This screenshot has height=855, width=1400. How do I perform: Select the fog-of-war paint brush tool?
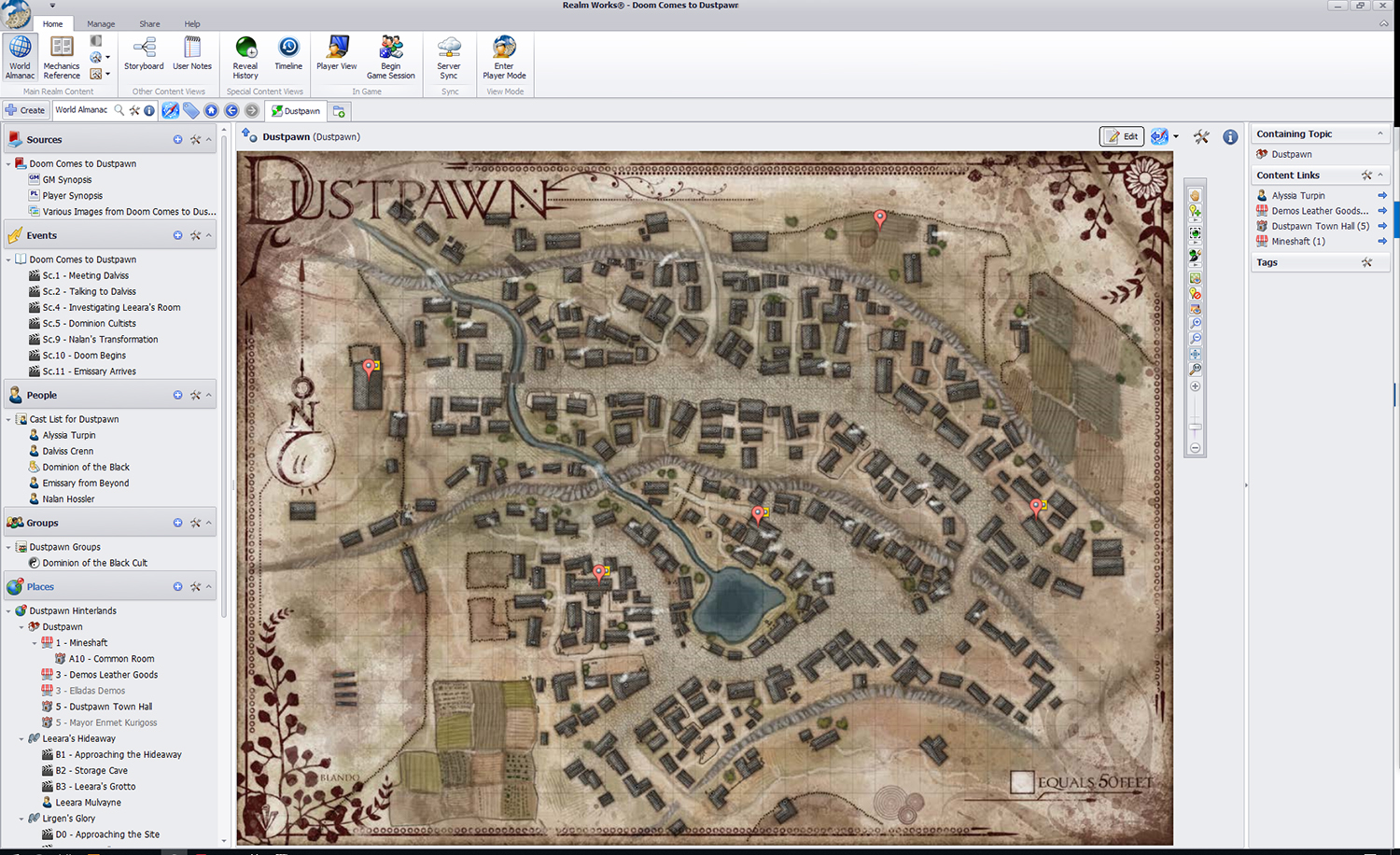click(x=1195, y=255)
